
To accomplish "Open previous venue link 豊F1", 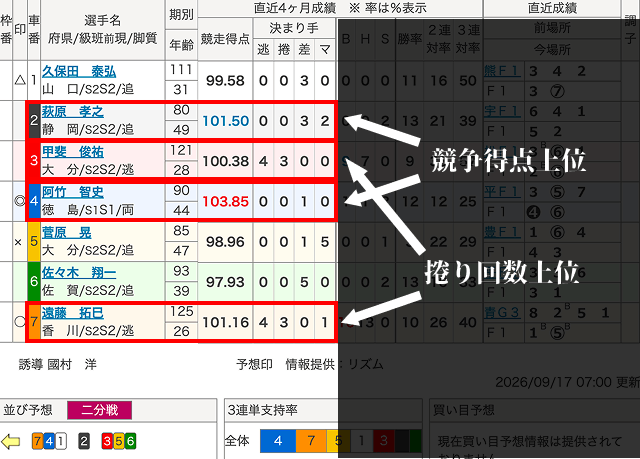I will 502,232.
